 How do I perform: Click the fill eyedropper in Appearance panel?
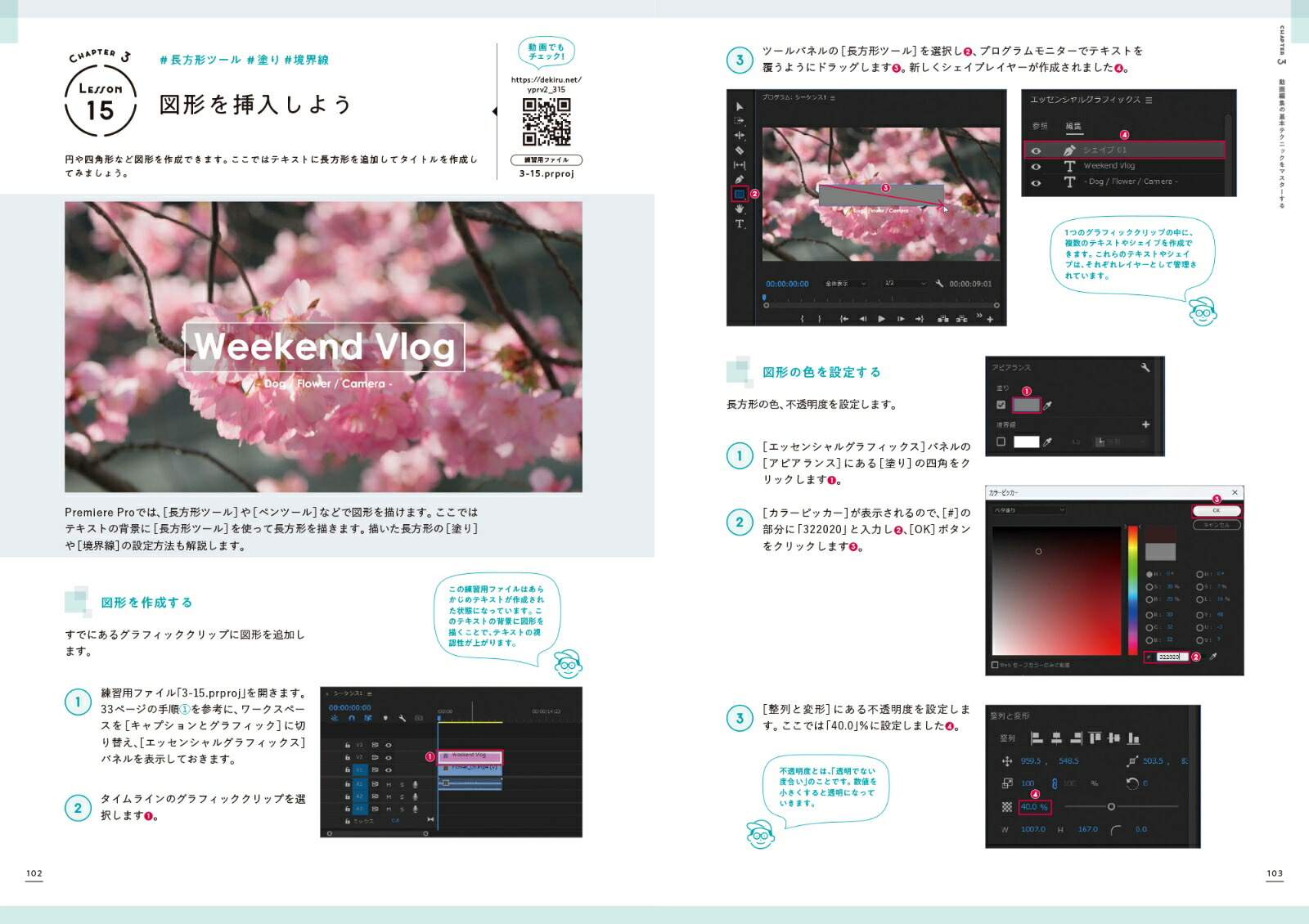[x=1048, y=405]
